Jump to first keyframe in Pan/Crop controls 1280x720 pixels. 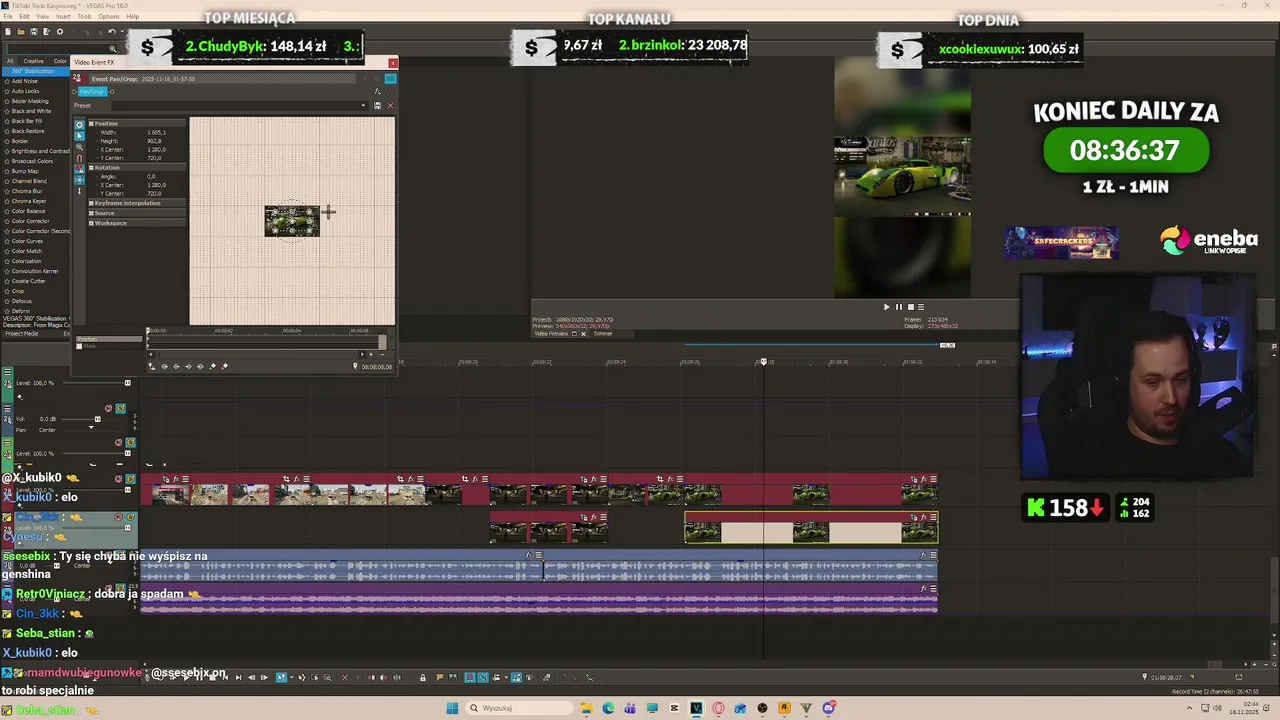165,366
